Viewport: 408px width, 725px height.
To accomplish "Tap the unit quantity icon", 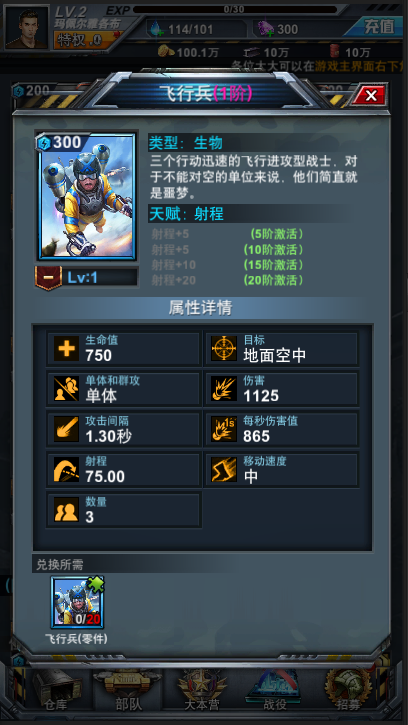I will (x=66, y=510).
